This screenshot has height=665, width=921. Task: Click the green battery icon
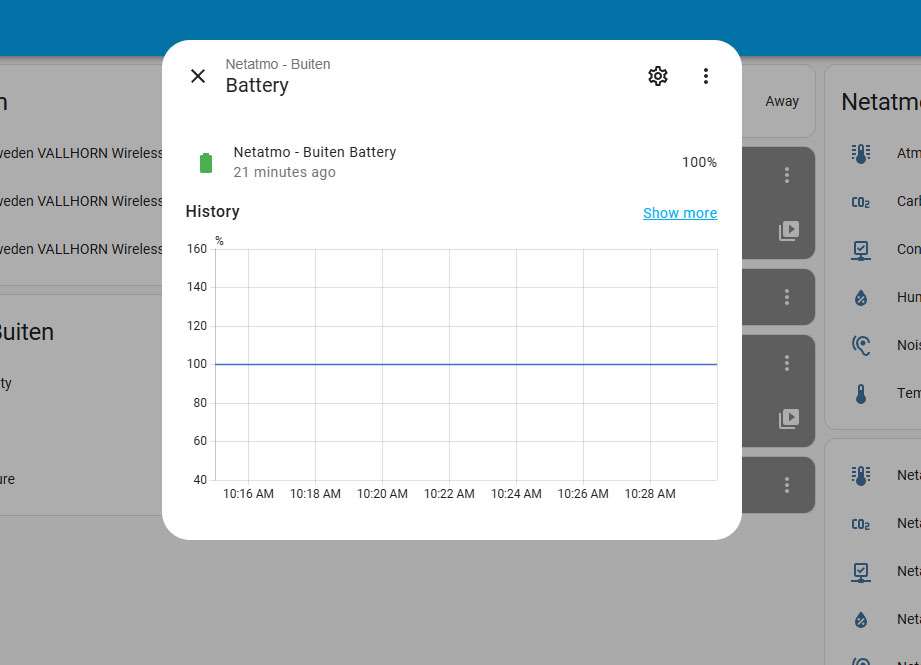tap(206, 163)
